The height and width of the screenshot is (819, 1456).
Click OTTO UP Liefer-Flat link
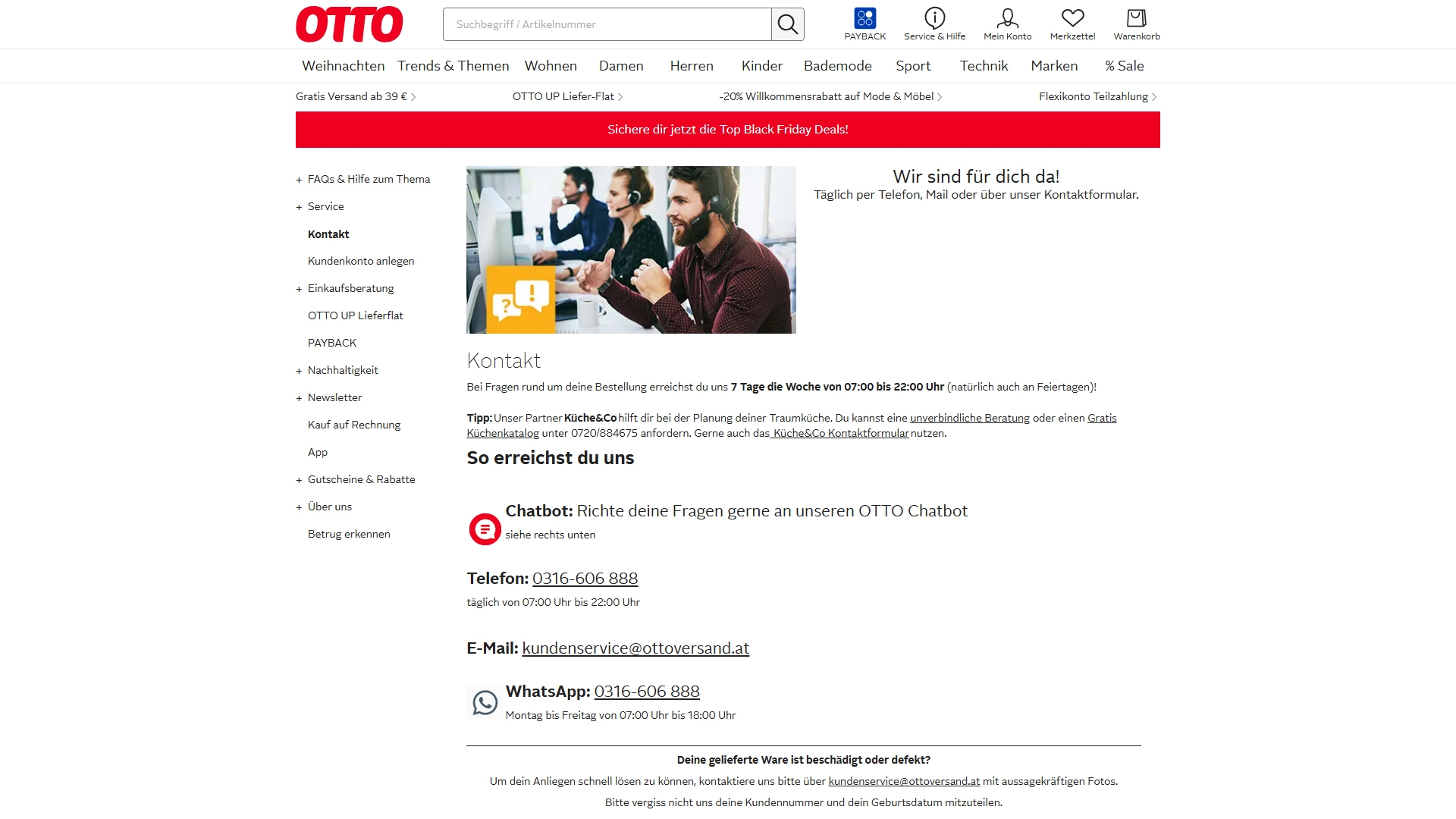pyautogui.click(x=567, y=96)
